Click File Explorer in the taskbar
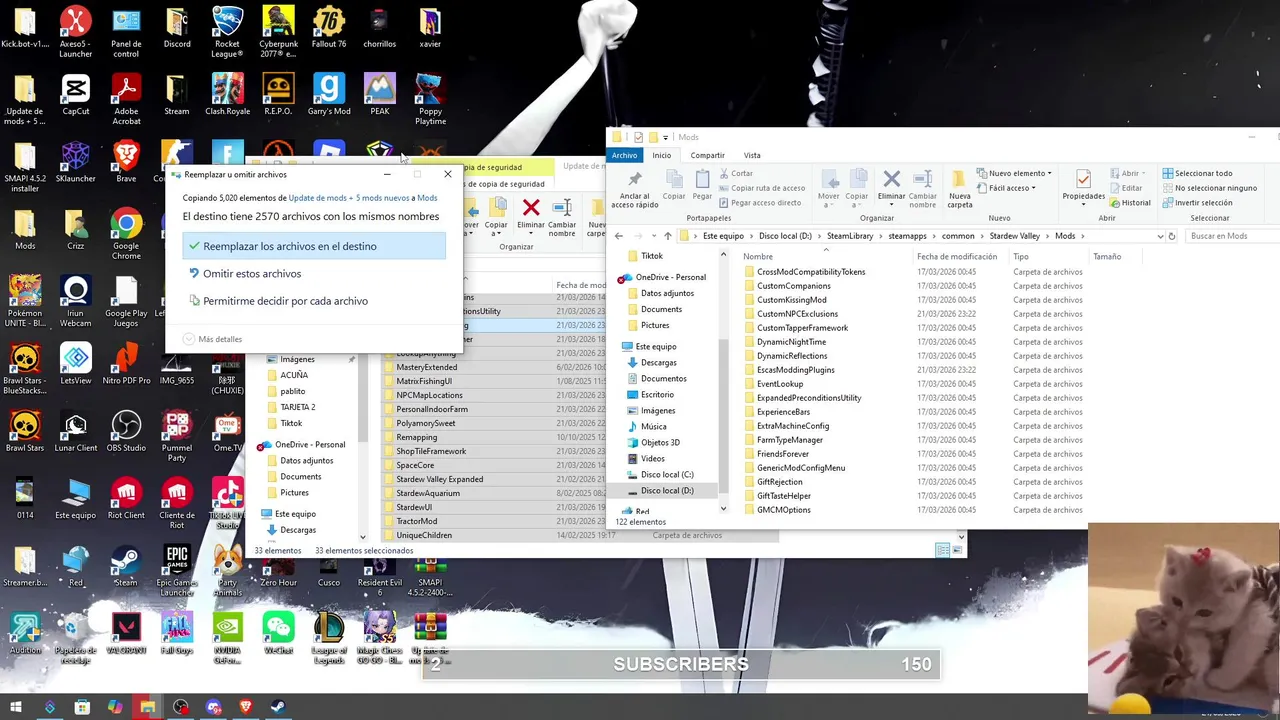1280x720 pixels. tap(147, 707)
